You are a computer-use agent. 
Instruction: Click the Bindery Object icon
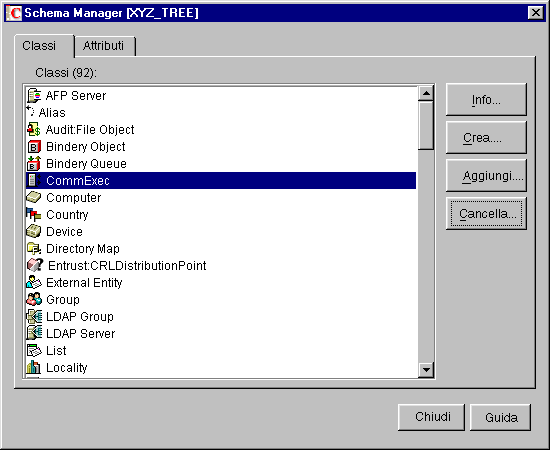tap(34, 147)
